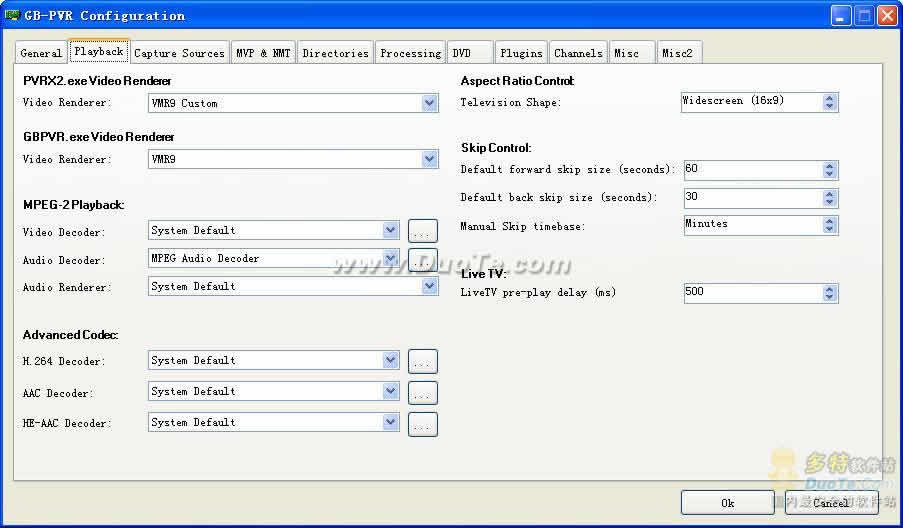Open MPEG-2 Video Decoder dropdown

click(x=390, y=230)
